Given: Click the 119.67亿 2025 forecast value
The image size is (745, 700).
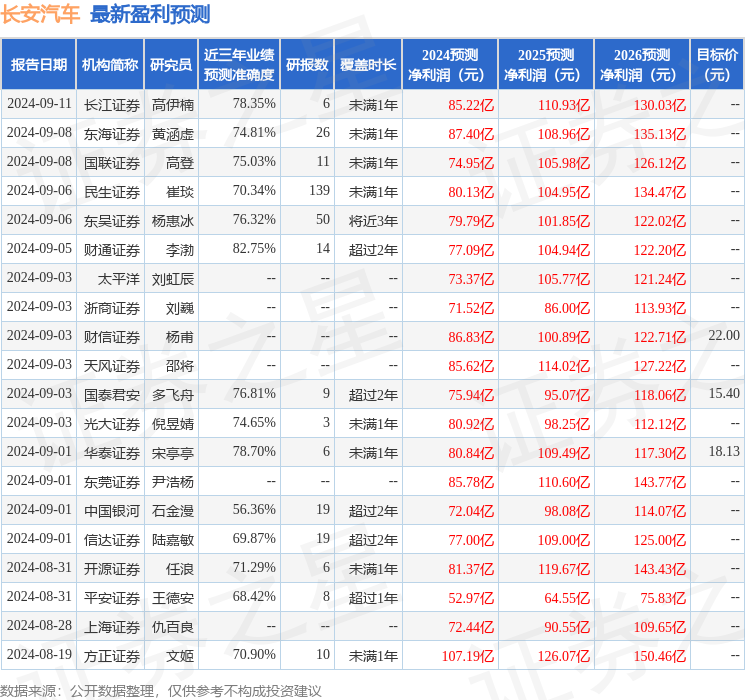Looking at the screenshot, I should pos(564,568).
